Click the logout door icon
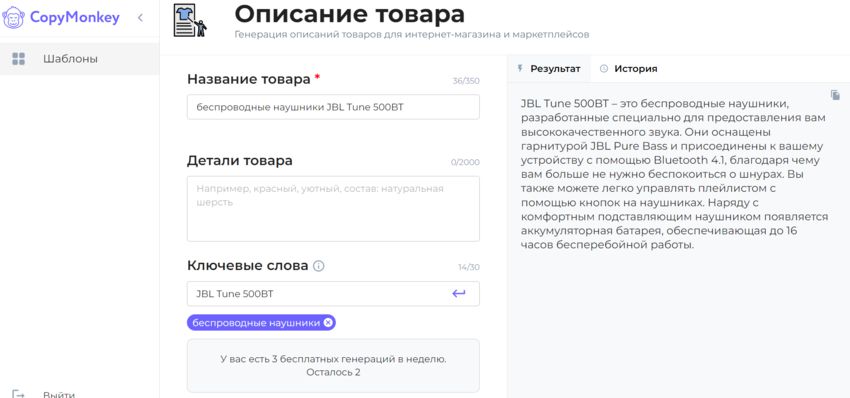This screenshot has width=850, height=398. [18, 394]
